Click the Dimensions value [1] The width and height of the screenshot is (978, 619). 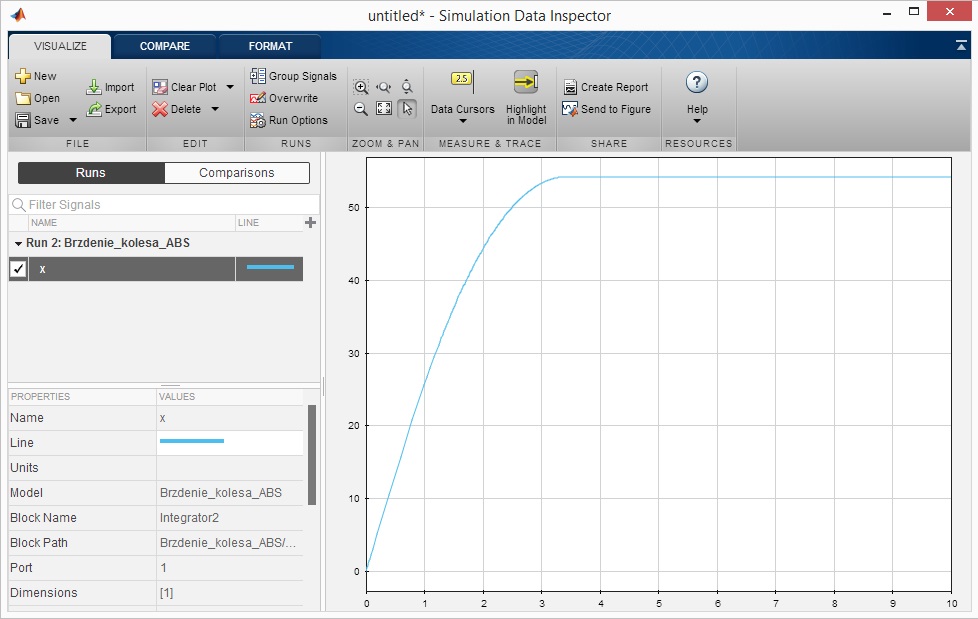point(167,593)
